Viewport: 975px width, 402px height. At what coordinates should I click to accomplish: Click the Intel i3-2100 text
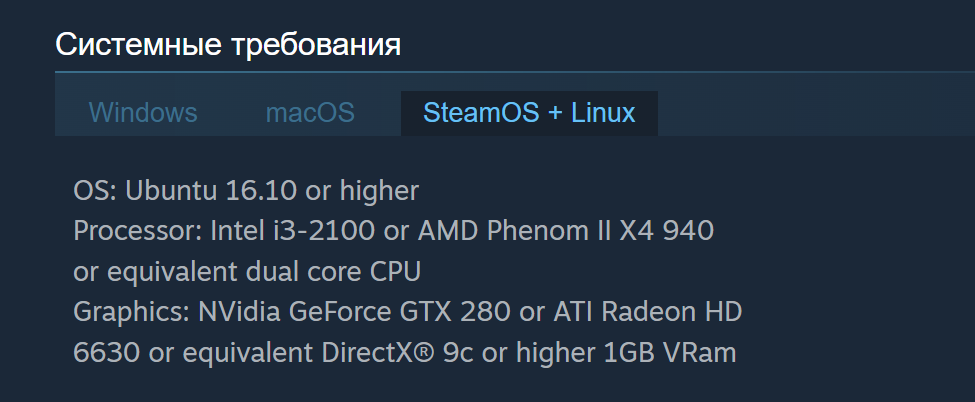point(293,231)
